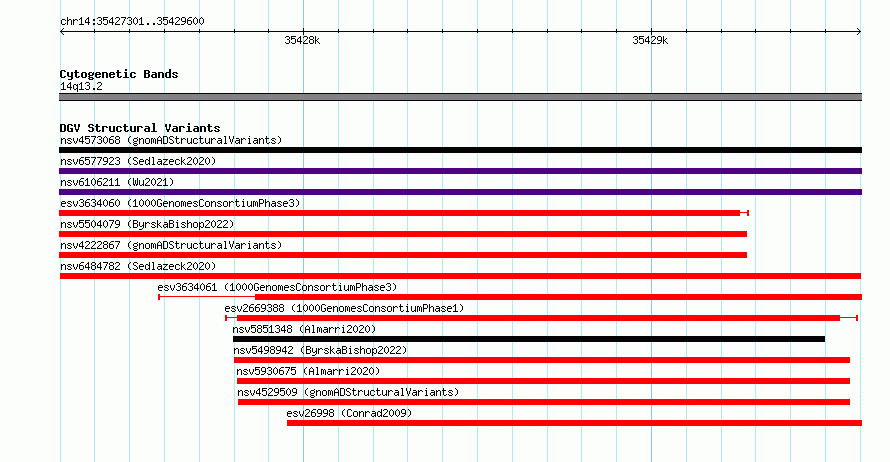Open esv2669388 1000GenomesConsortiumPhase1 label
The height and width of the screenshot is (462, 890).
click(x=344, y=308)
